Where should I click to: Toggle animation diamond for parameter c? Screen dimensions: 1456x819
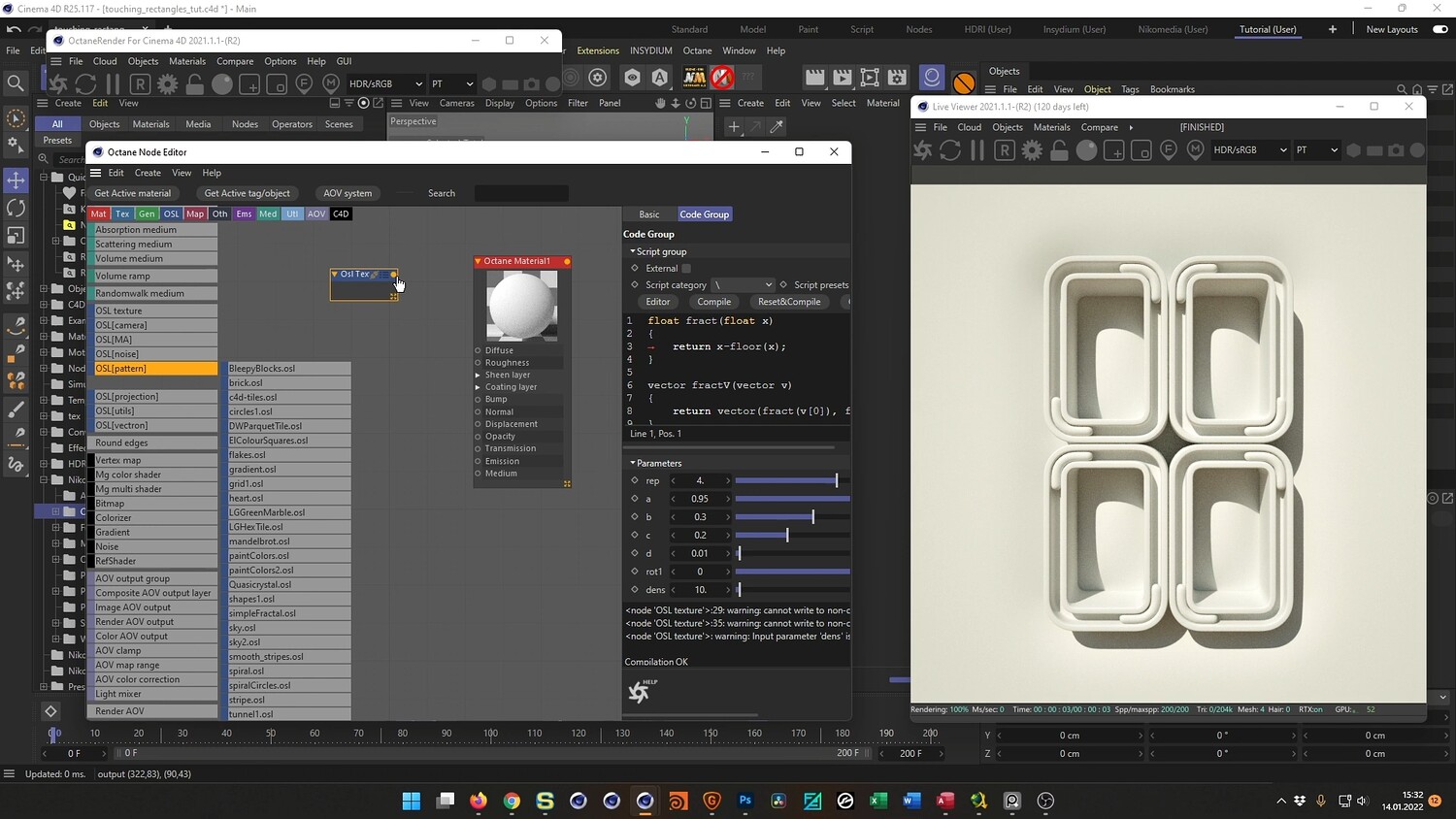tap(635, 535)
